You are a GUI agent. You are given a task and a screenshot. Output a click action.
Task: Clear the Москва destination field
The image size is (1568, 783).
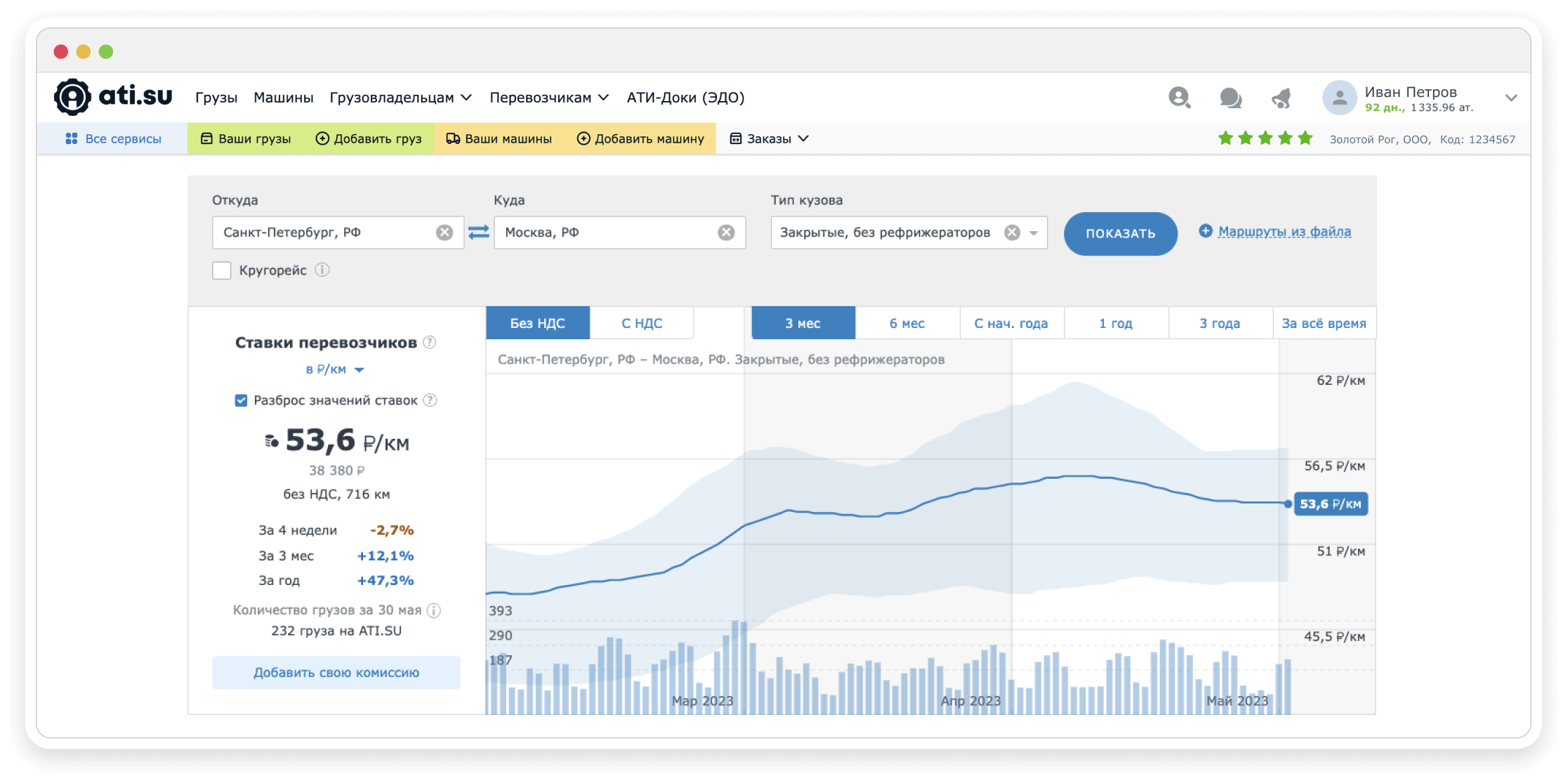click(726, 232)
